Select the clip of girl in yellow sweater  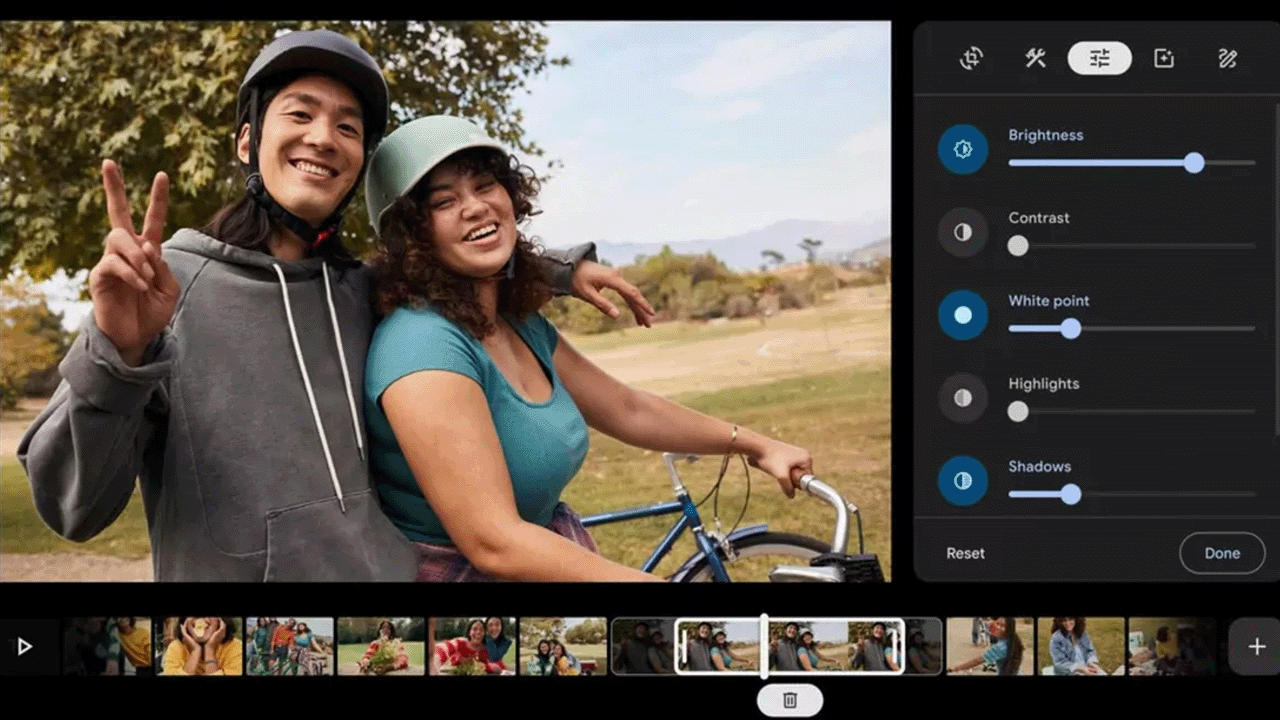pyautogui.click(x=199, y=646)
